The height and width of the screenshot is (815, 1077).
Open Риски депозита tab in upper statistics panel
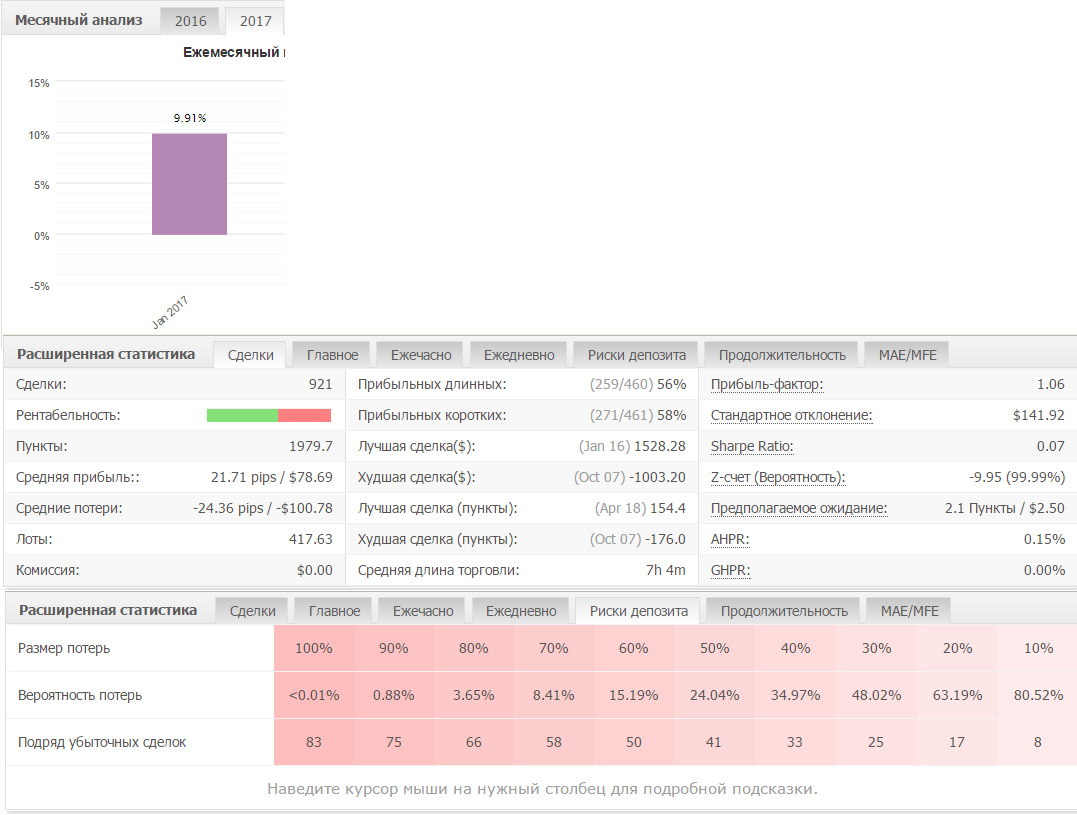tap(637, 355)
